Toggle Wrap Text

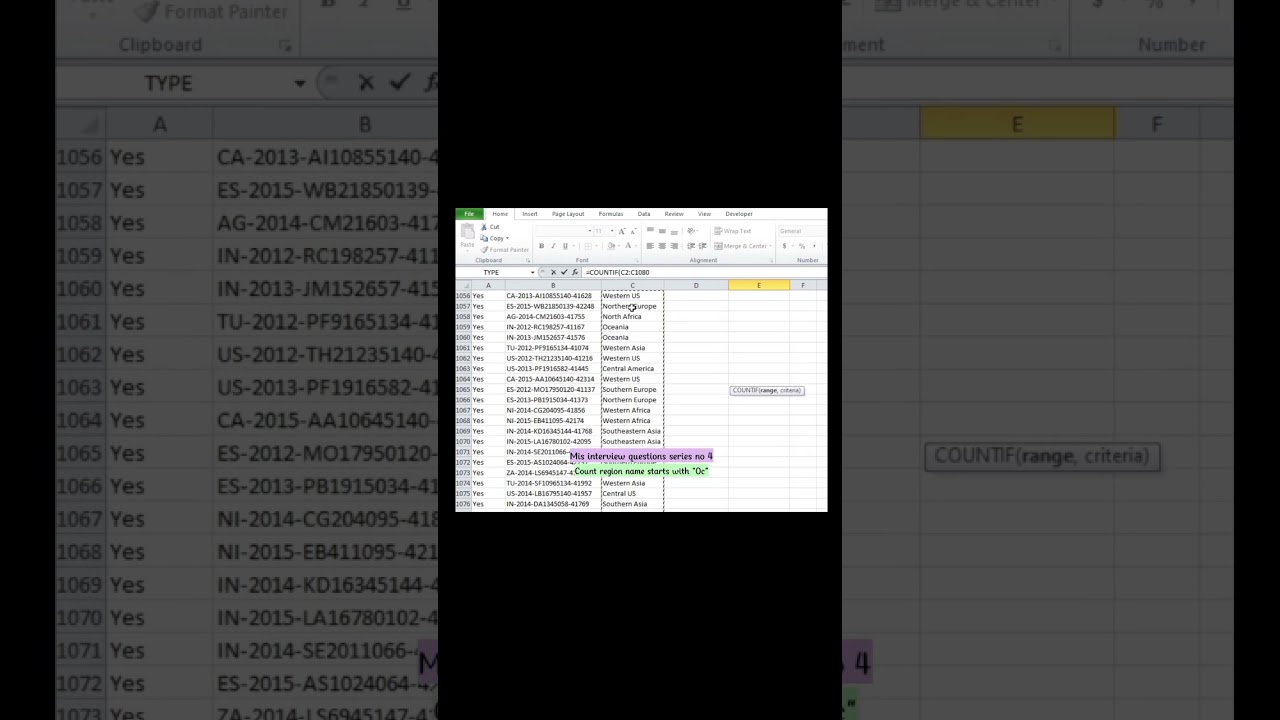tap(732, 231)
